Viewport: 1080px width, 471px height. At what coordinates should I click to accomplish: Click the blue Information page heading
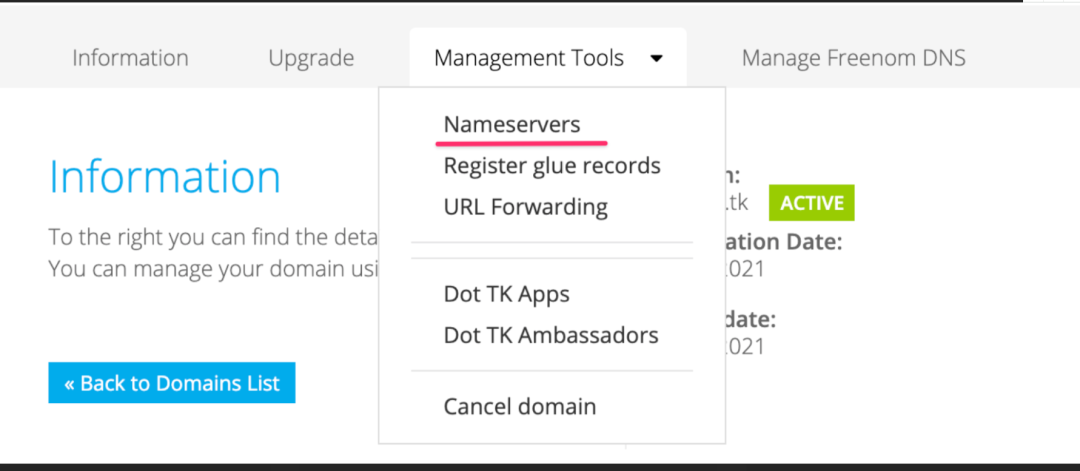[165, 177]
